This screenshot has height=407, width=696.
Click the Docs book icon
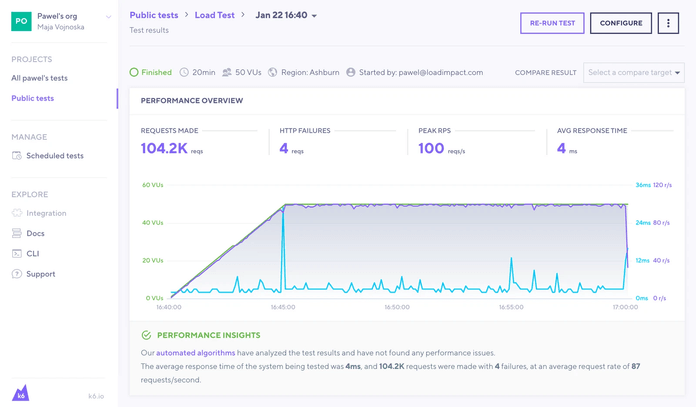17,233
